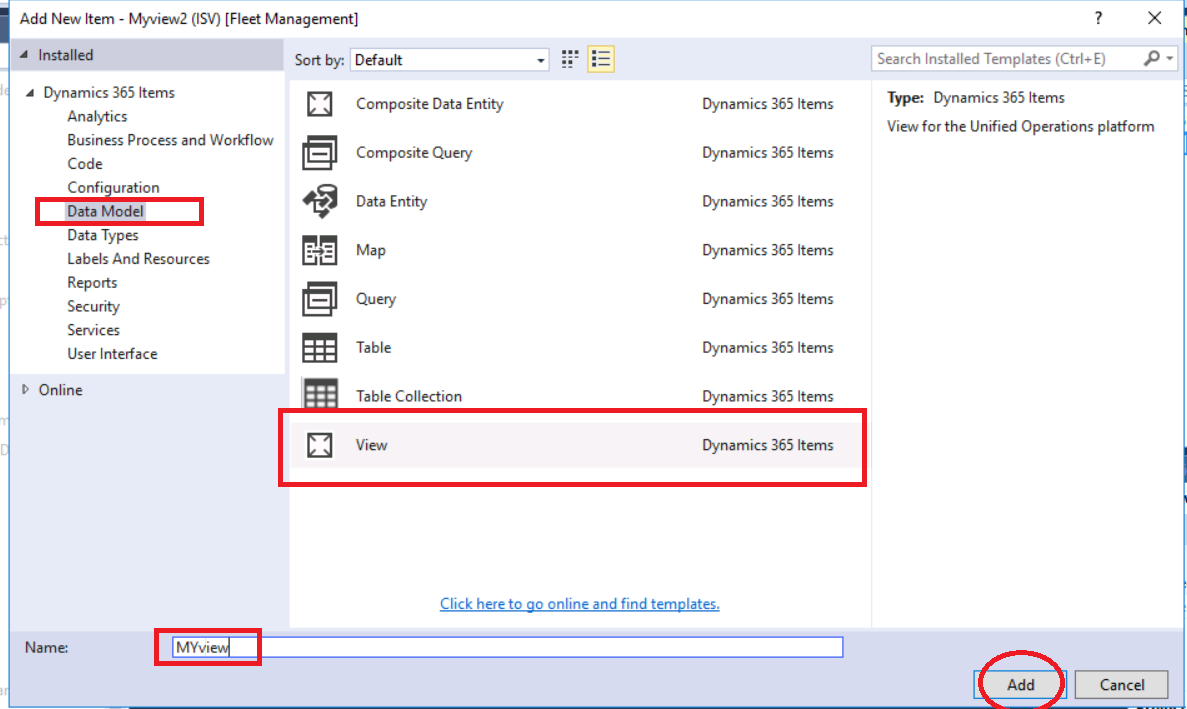The height and width of the screenshot is (709, 1187).
Task: Close the Add New Item dialog
Action: [1154, 18]
